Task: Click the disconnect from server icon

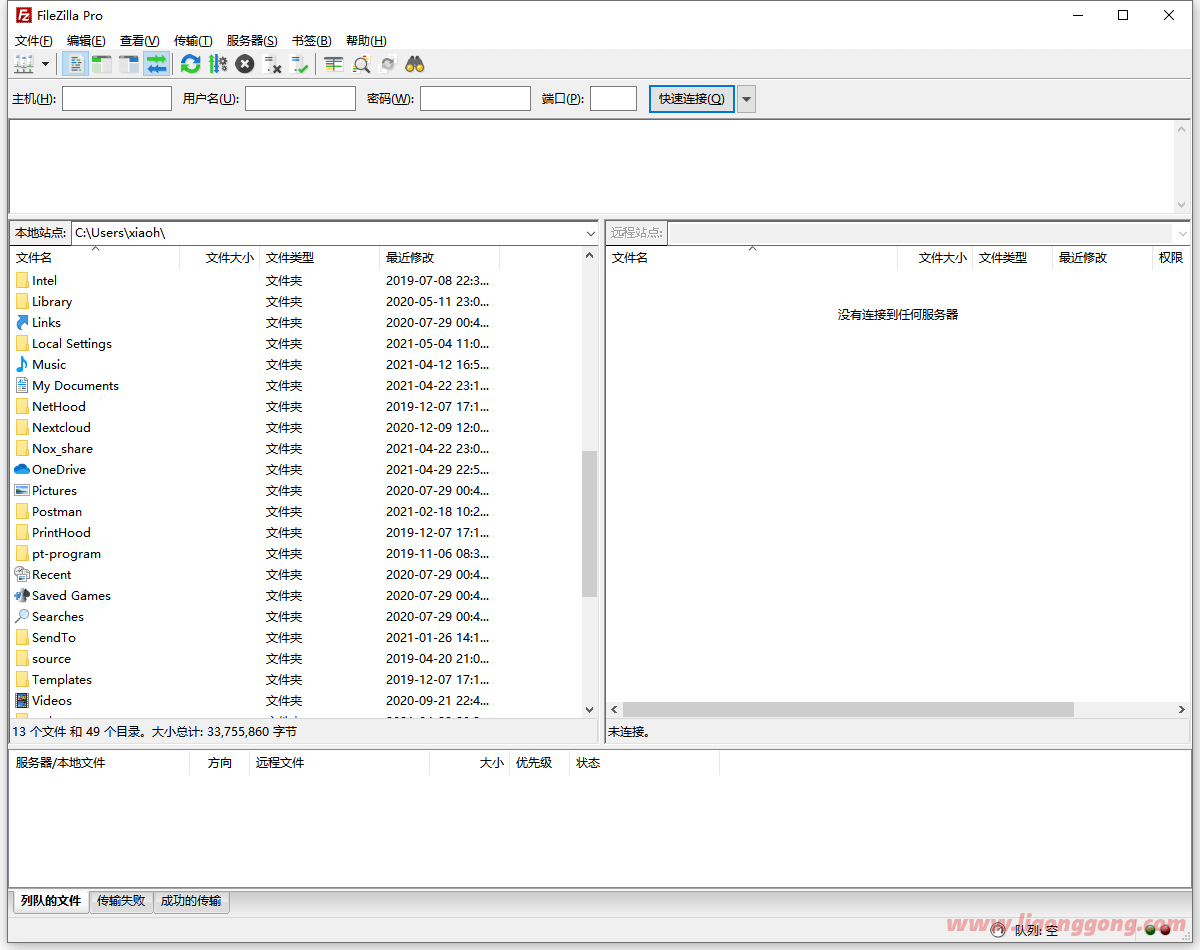Action: (x=272, y=64)
